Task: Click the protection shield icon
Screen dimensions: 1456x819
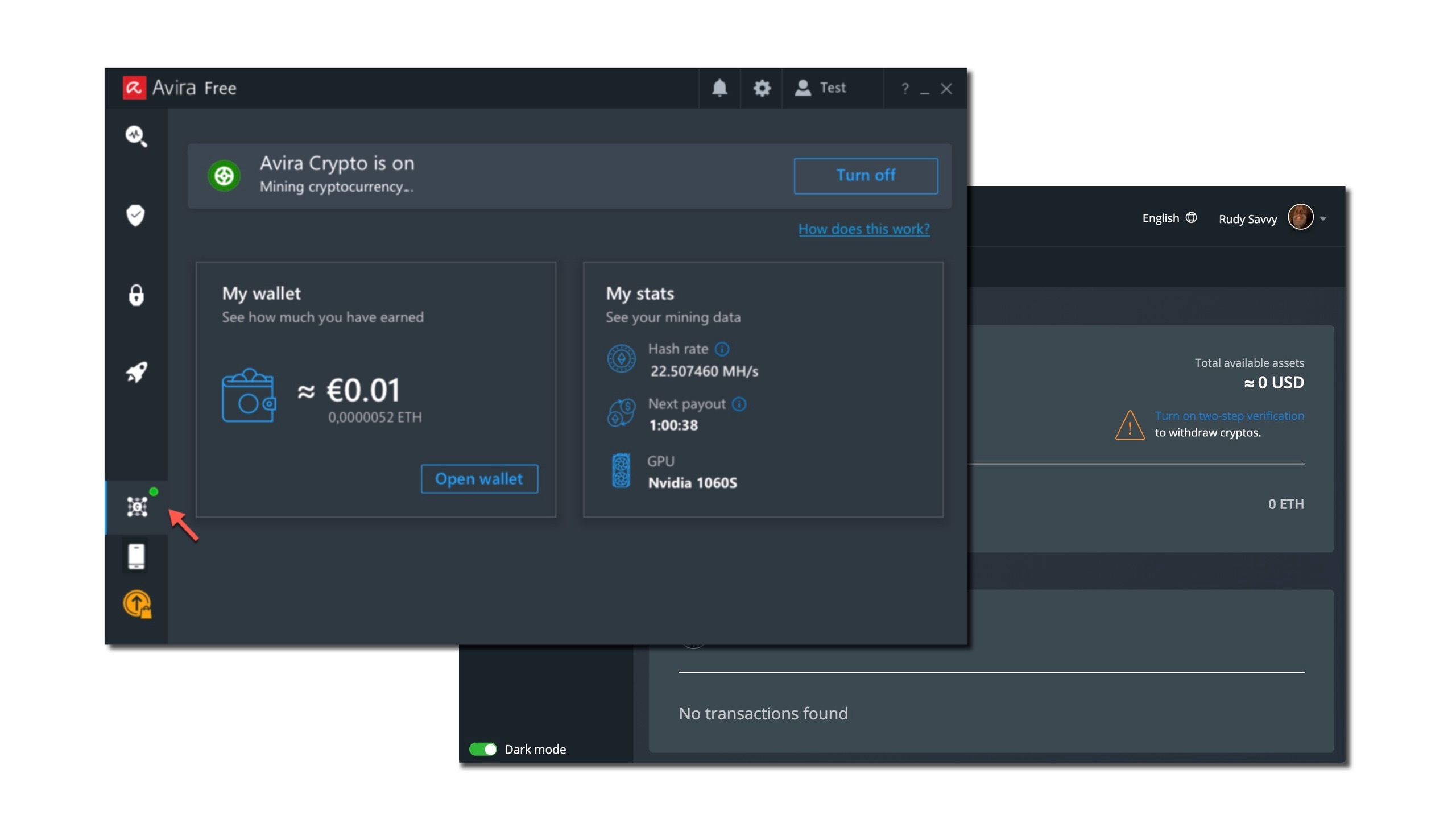Action: [x=137, y=215]
